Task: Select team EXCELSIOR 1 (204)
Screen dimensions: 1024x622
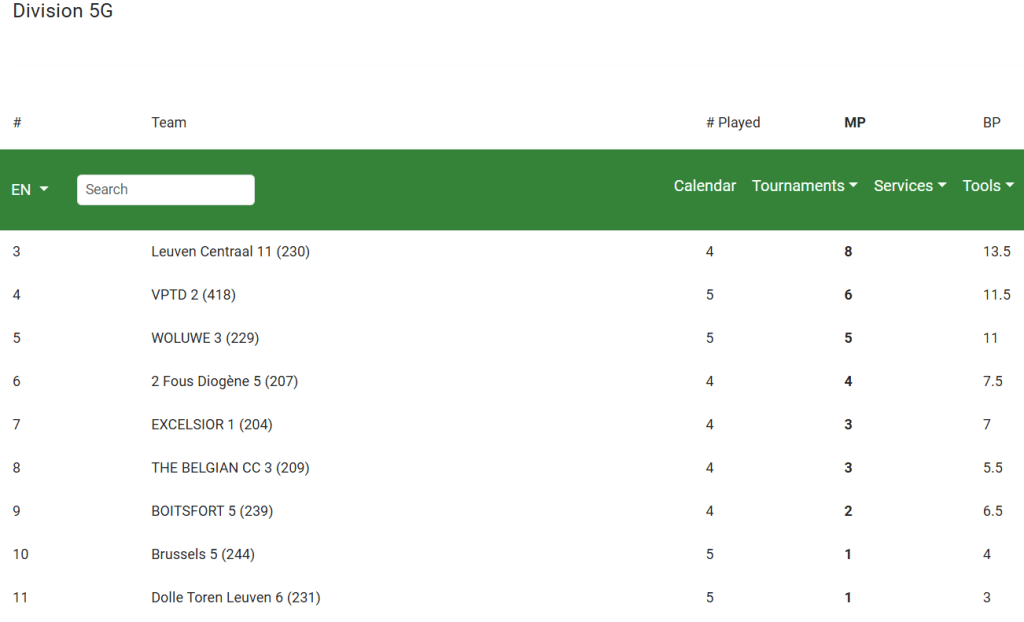Action: (x=211, y=425)
